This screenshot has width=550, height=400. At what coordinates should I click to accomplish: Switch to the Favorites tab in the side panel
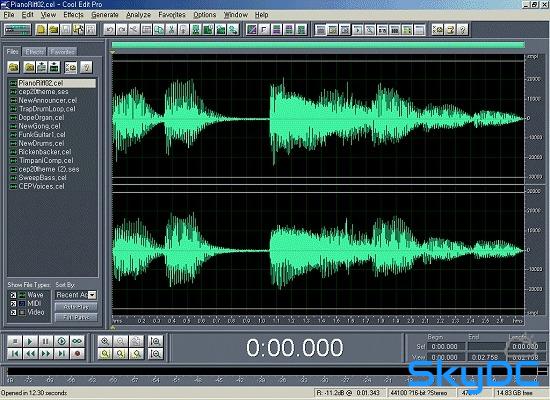(62, 52)
